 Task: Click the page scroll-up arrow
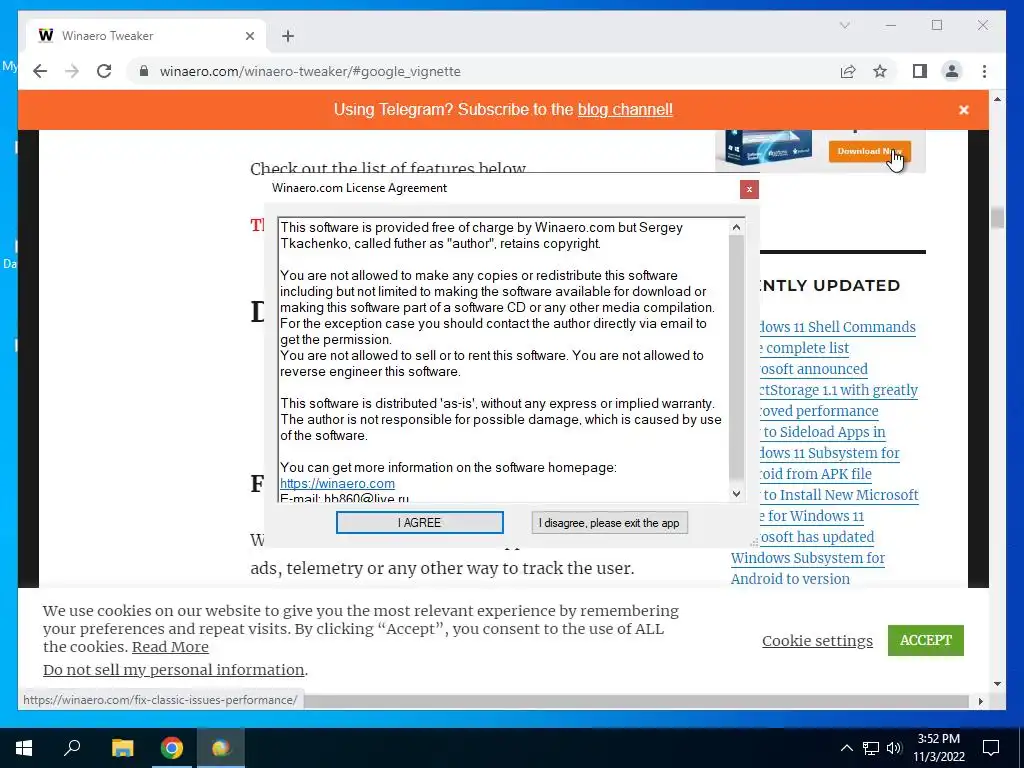[997, 99]
